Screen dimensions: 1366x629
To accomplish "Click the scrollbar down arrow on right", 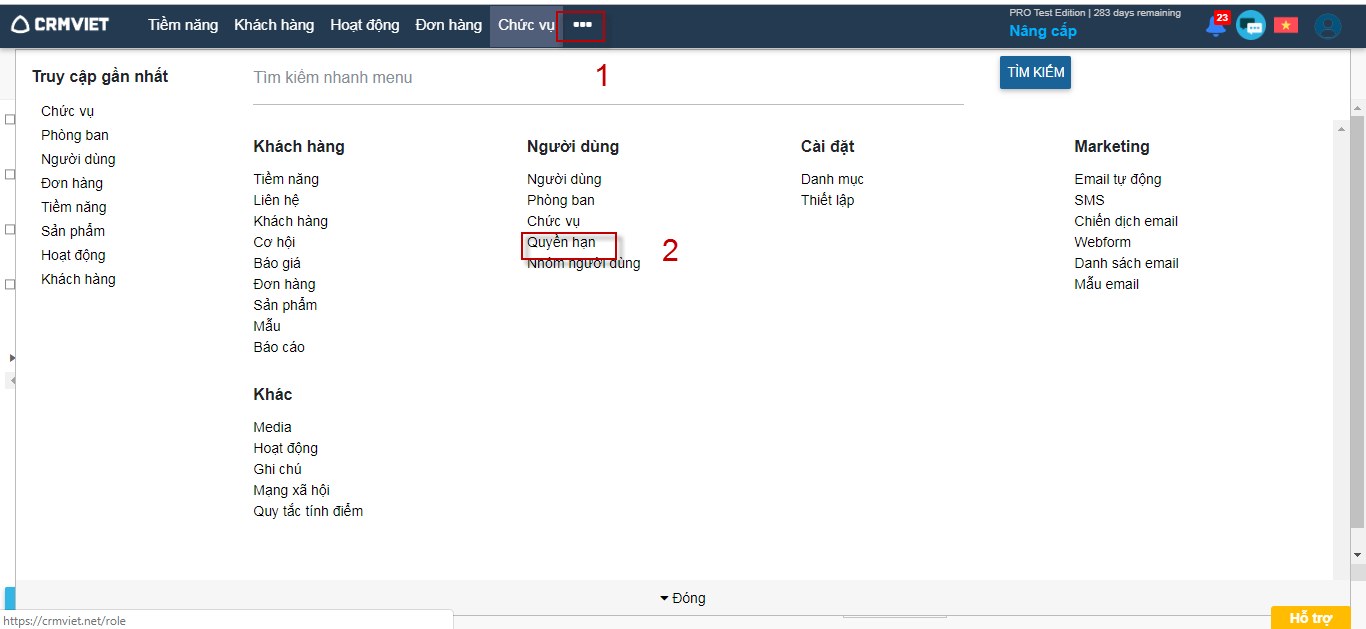I will click(1357, 554).
